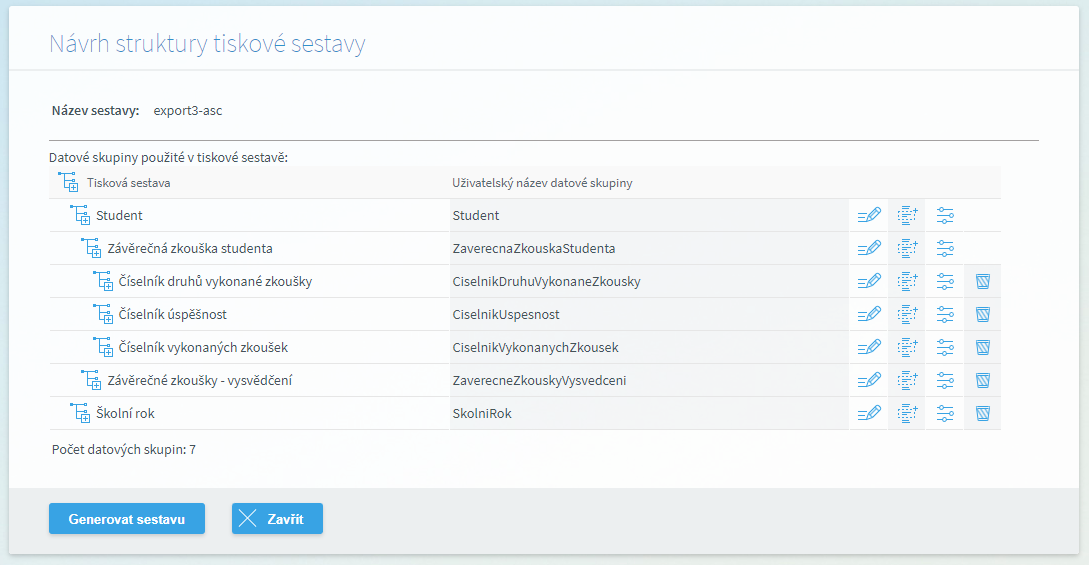Remove the CiselnikVykonanychZkousek row

[x=983, y=347]
